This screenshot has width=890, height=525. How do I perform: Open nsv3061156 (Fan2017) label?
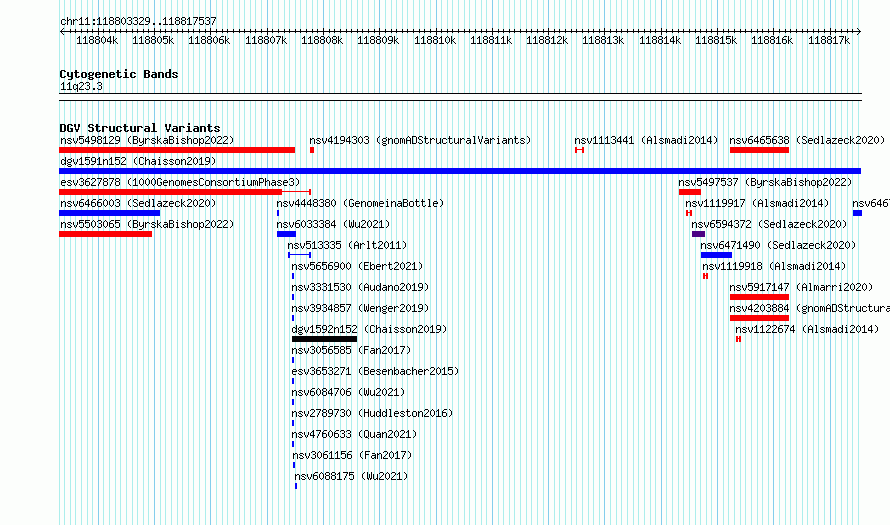352,455
